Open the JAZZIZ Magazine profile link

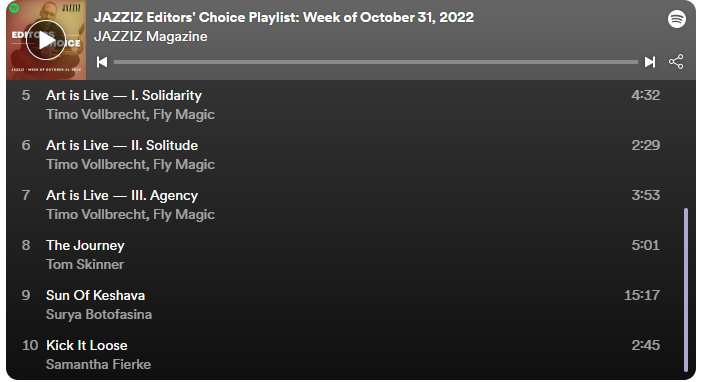coord(151,37)
